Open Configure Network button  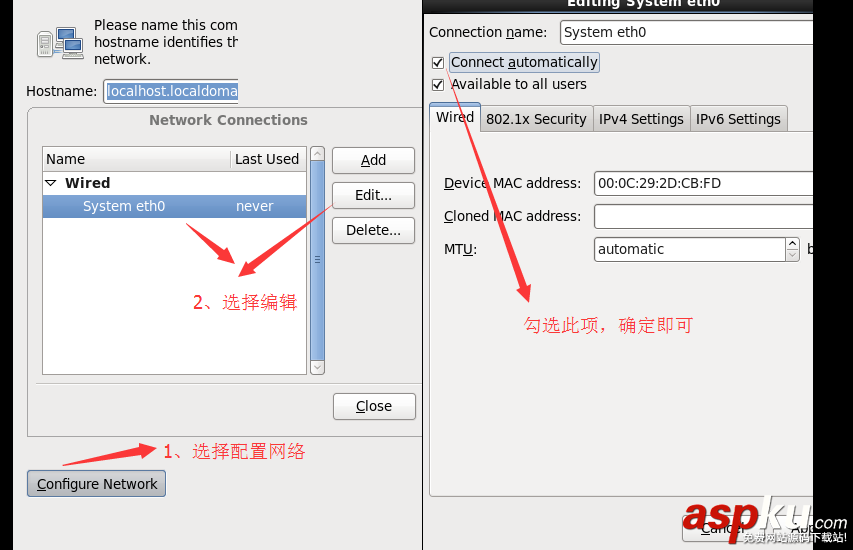pos(97,484)
